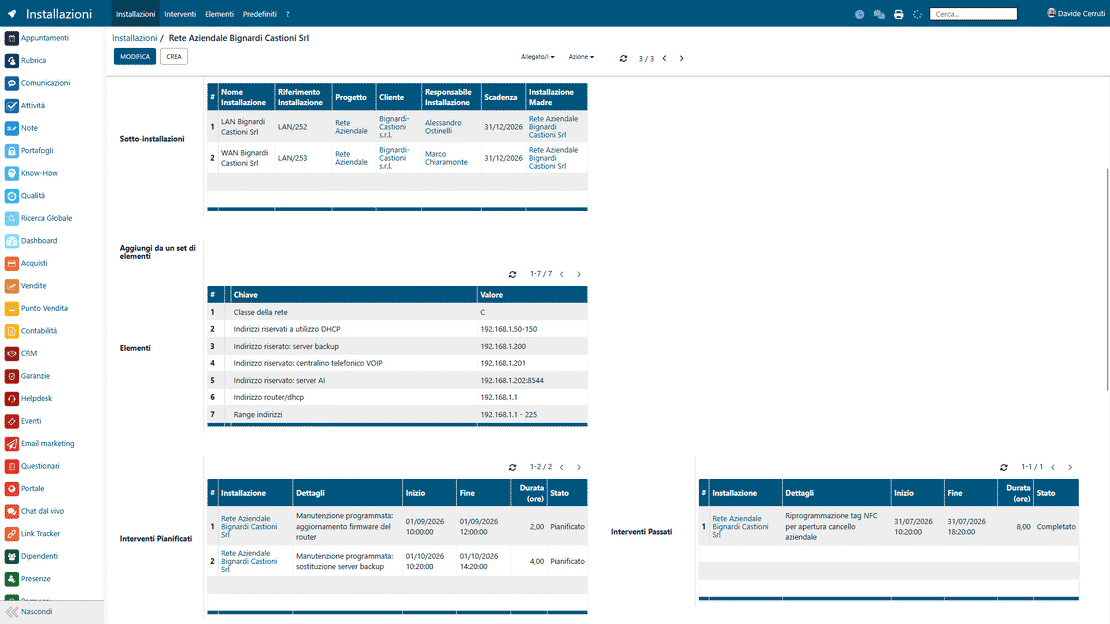Open the Installazioni menu tab
Screen dimensions: 1110x624
coord(135,14)
